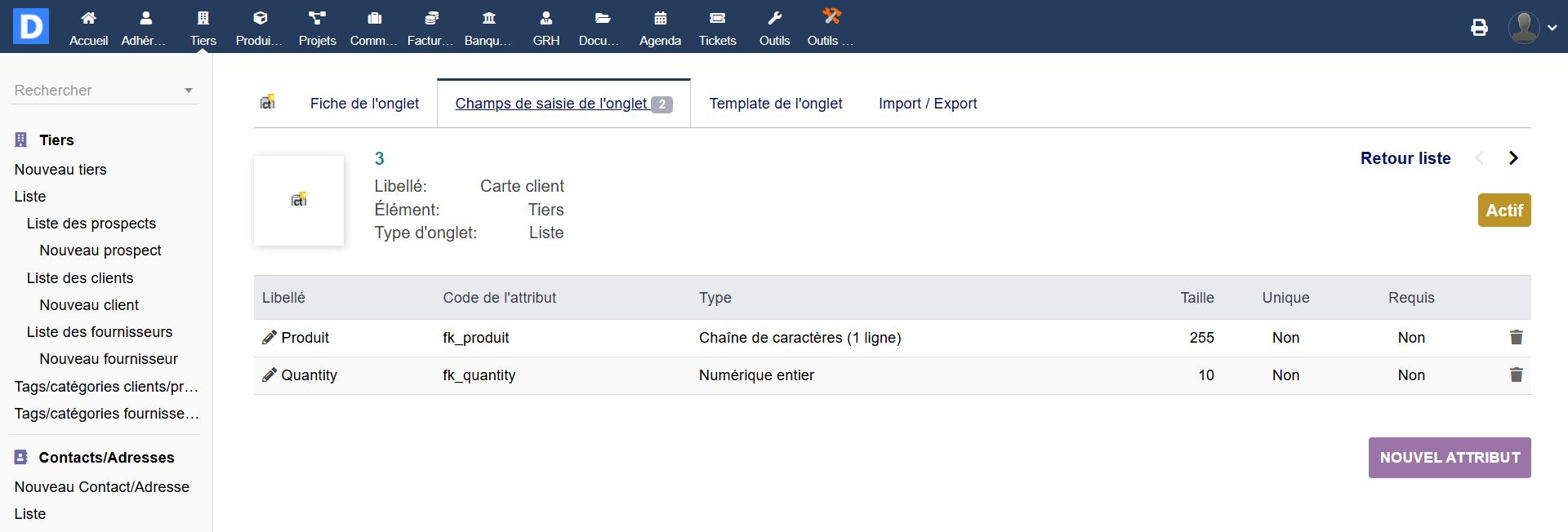Open the Projets module icon

[x=317, y=18]
